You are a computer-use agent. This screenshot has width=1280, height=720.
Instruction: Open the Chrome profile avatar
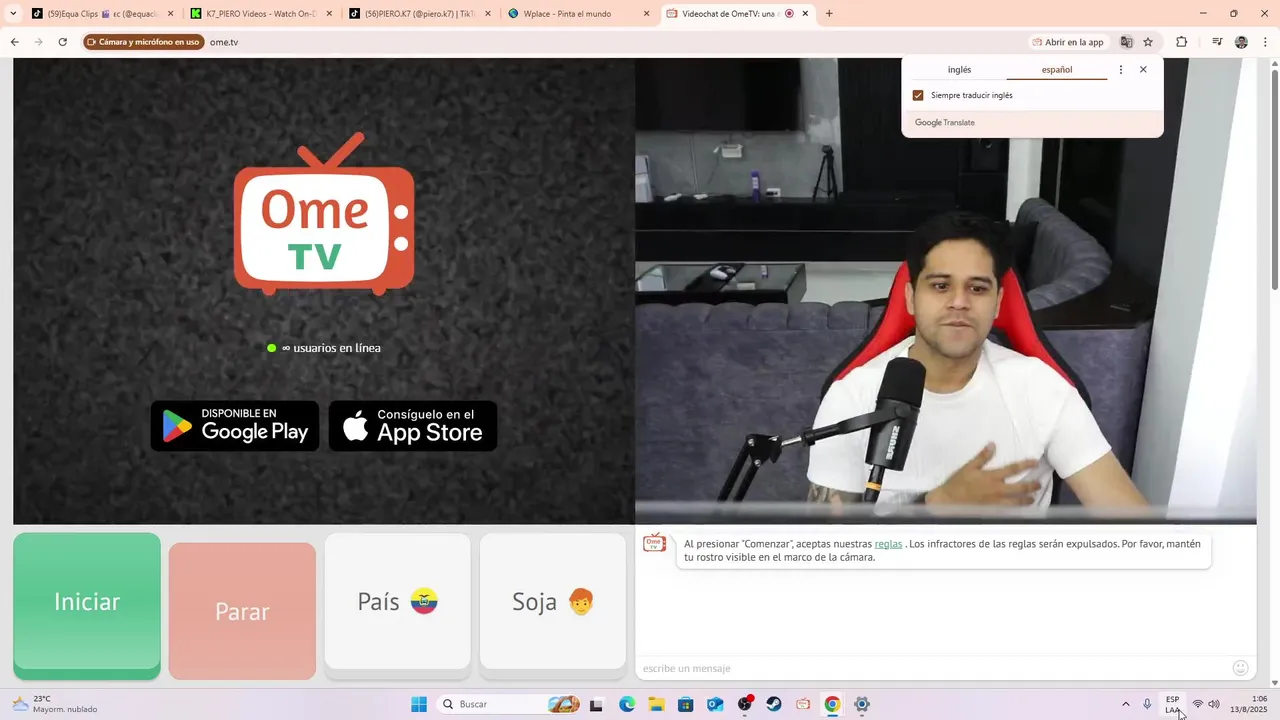pyautogui.click(x=1241, y=42)
